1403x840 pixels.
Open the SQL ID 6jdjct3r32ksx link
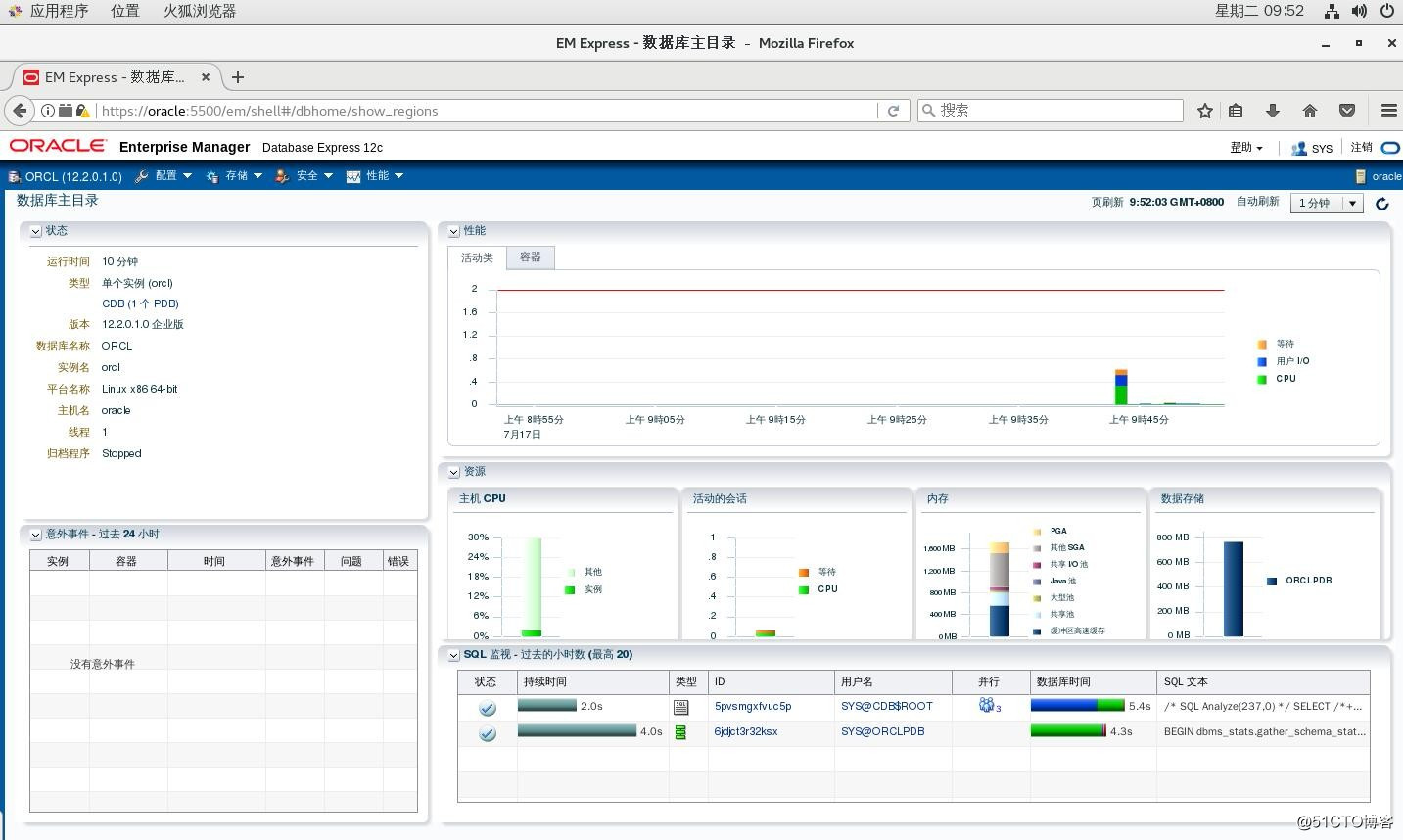click(x=746, y=731)
